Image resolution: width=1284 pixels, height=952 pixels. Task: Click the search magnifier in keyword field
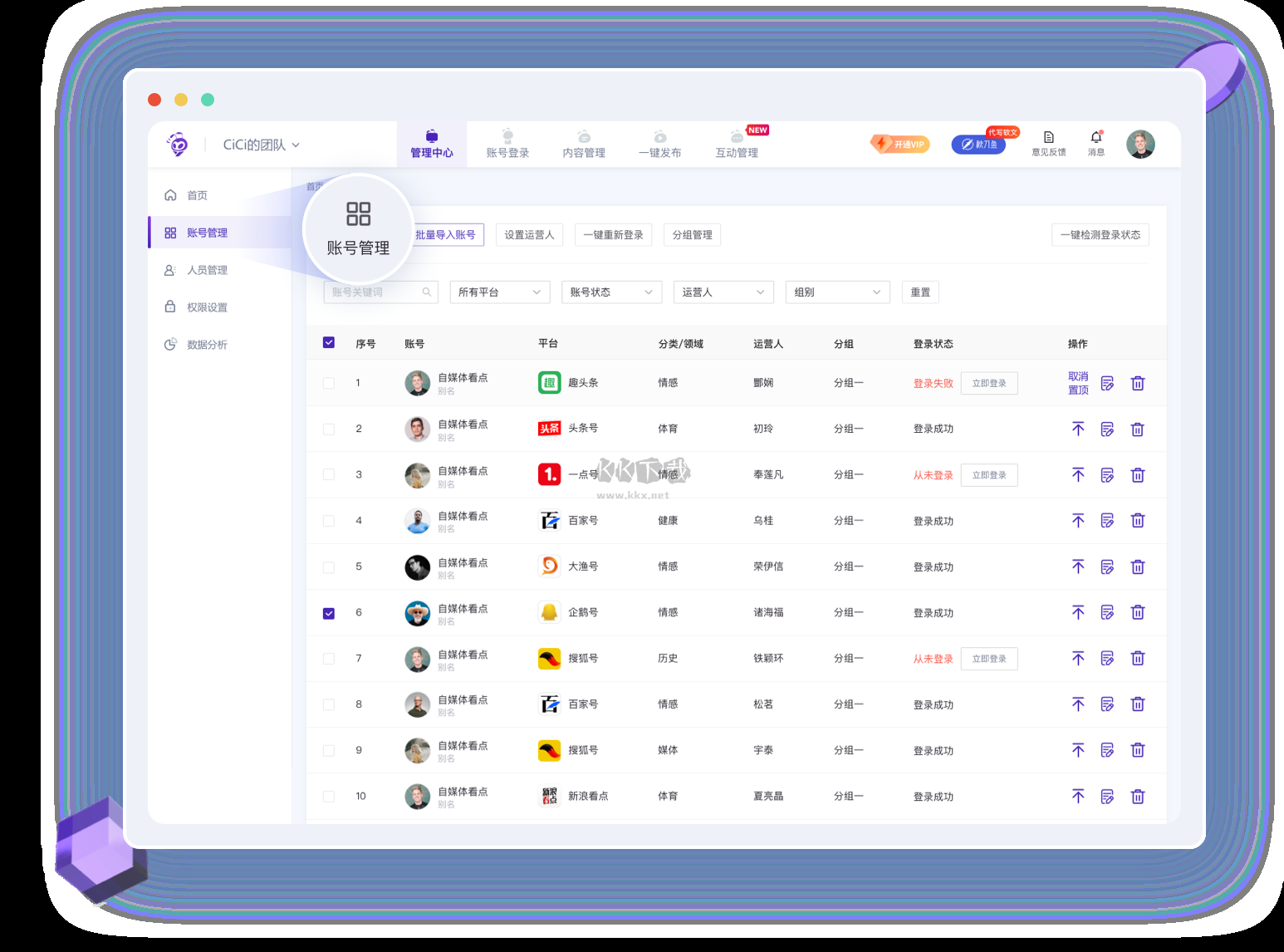[x=427, y=292]
